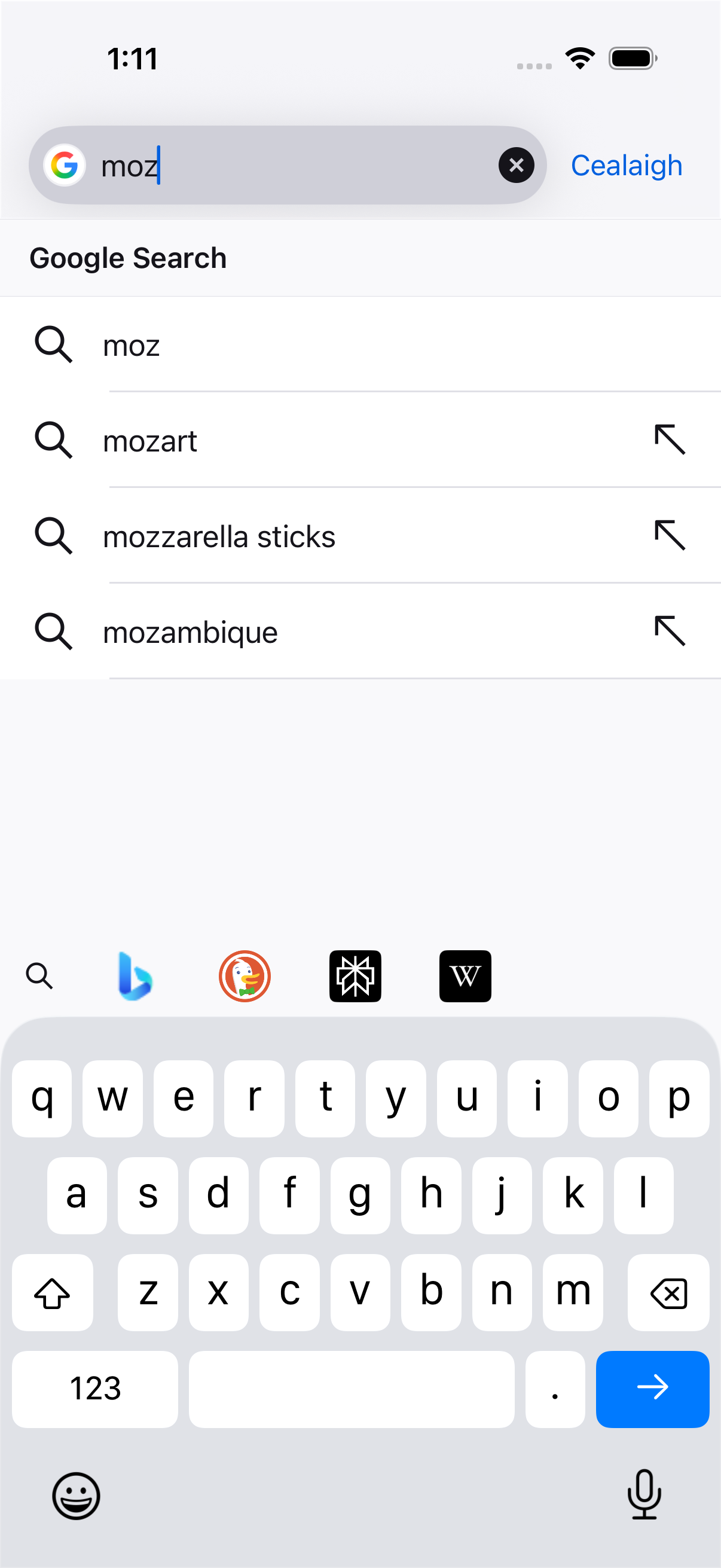Append 'mozart' to query via arrow
721x1568 pixels.
[x=670, y=440]
